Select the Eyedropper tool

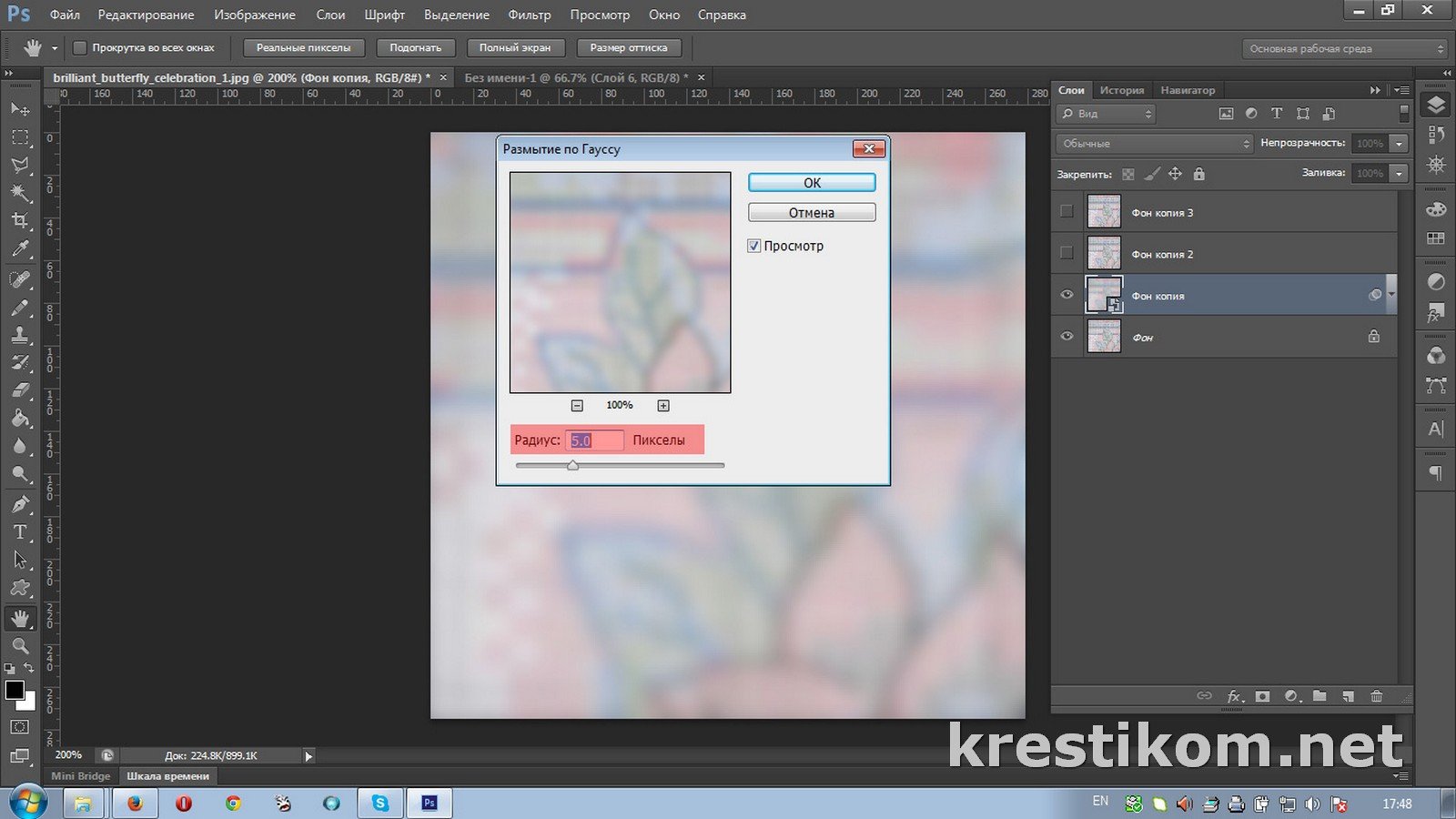click(19, 249)
